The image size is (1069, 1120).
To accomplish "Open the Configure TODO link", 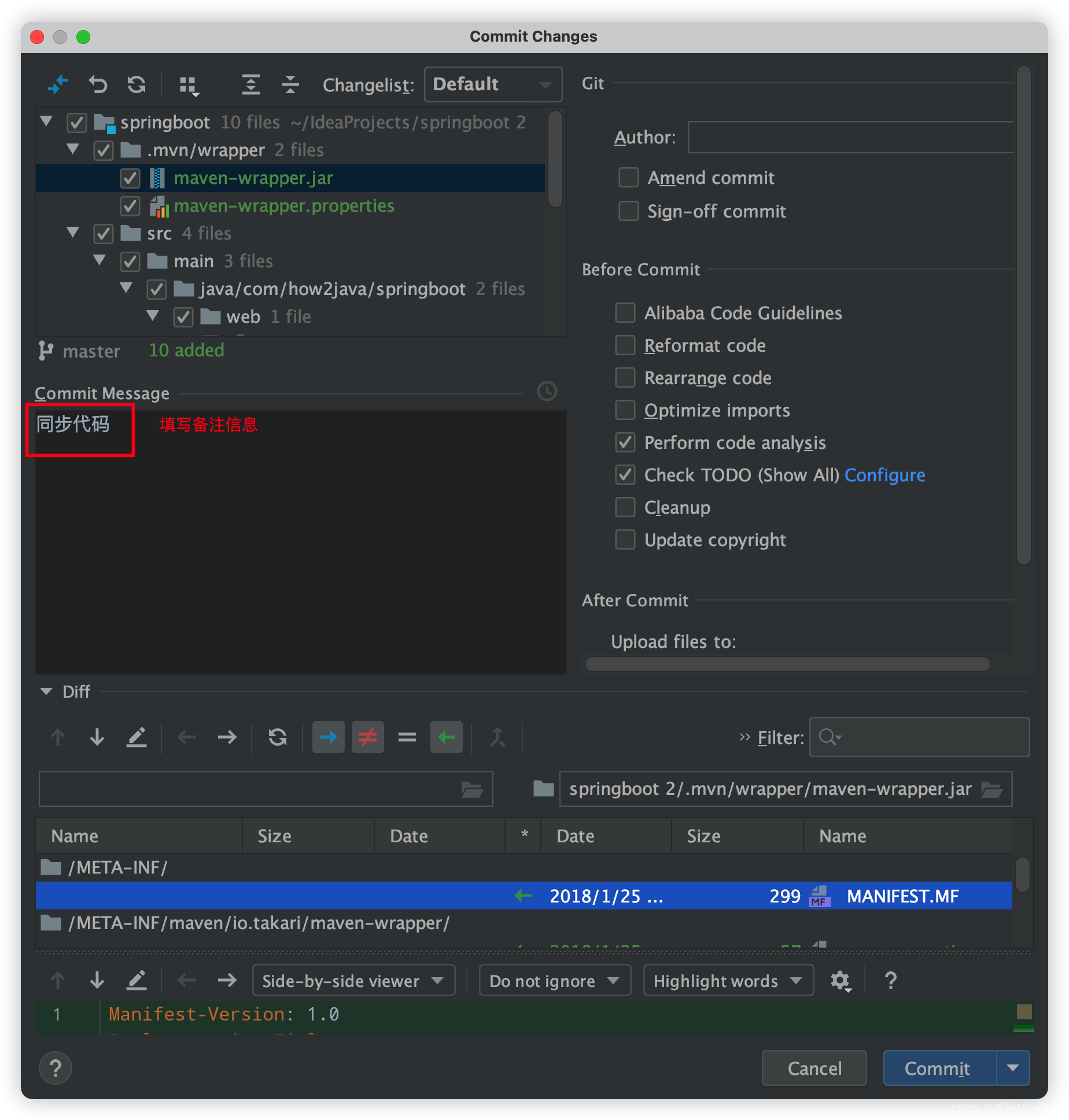I will (x=885, y=475).
